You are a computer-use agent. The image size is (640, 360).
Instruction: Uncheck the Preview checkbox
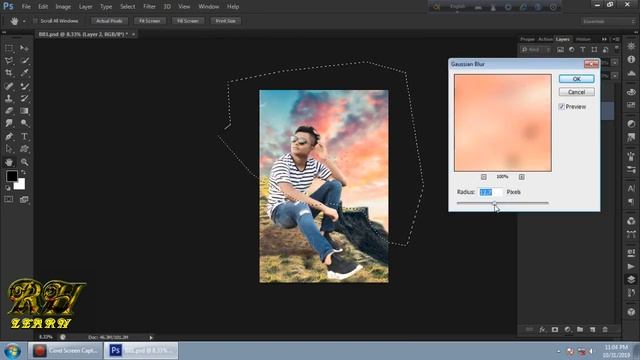(562, 107)
